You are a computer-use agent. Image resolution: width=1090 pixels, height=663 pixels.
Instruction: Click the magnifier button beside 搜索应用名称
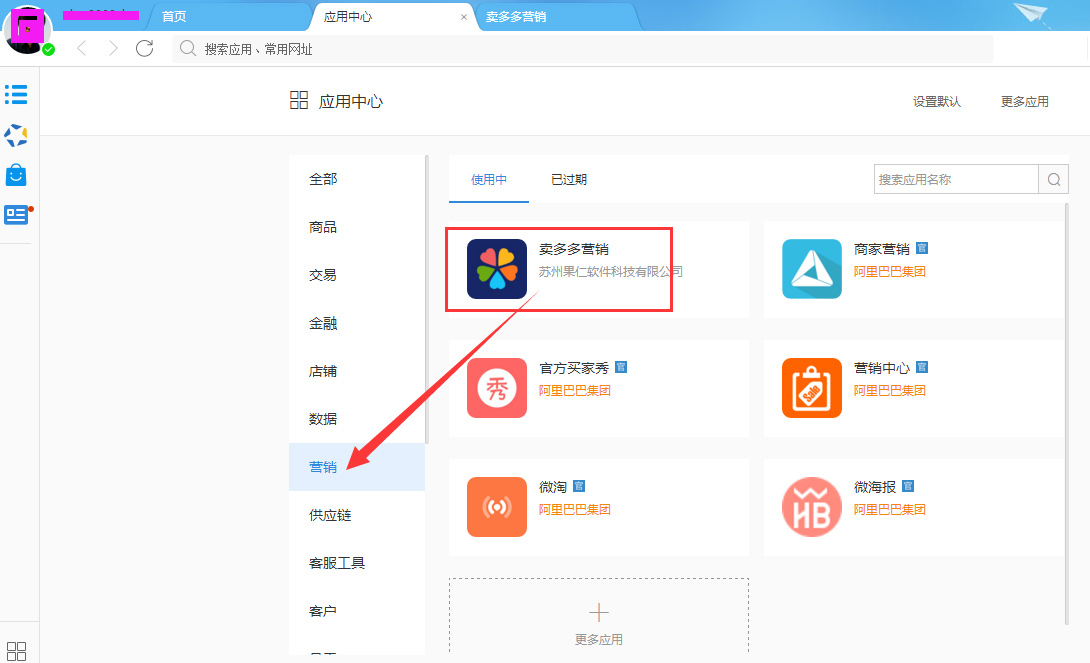point(1054,179)
